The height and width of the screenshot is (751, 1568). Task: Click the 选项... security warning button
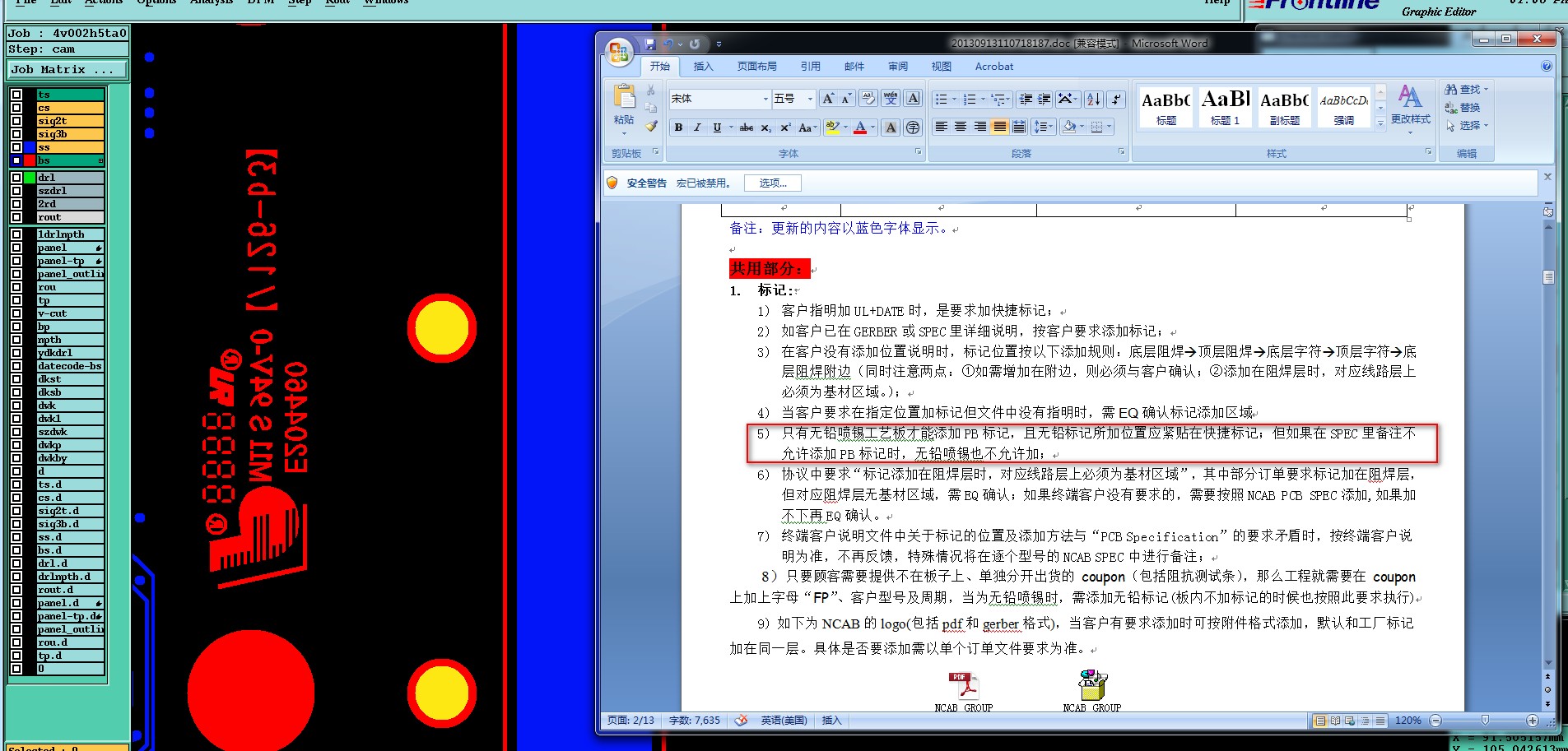pos(773,183)
